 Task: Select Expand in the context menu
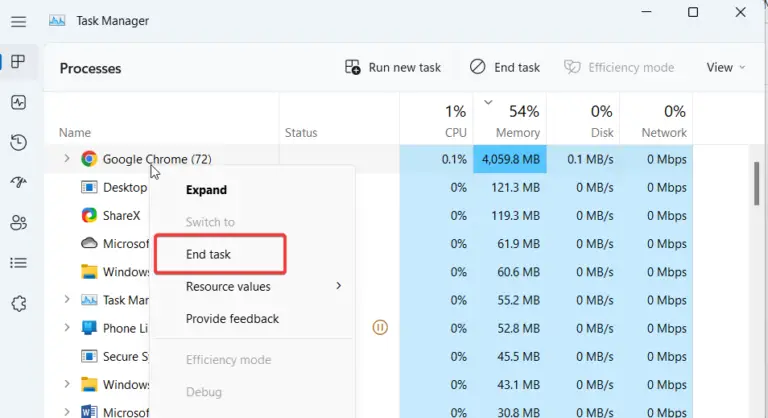[x=206, y=190]
